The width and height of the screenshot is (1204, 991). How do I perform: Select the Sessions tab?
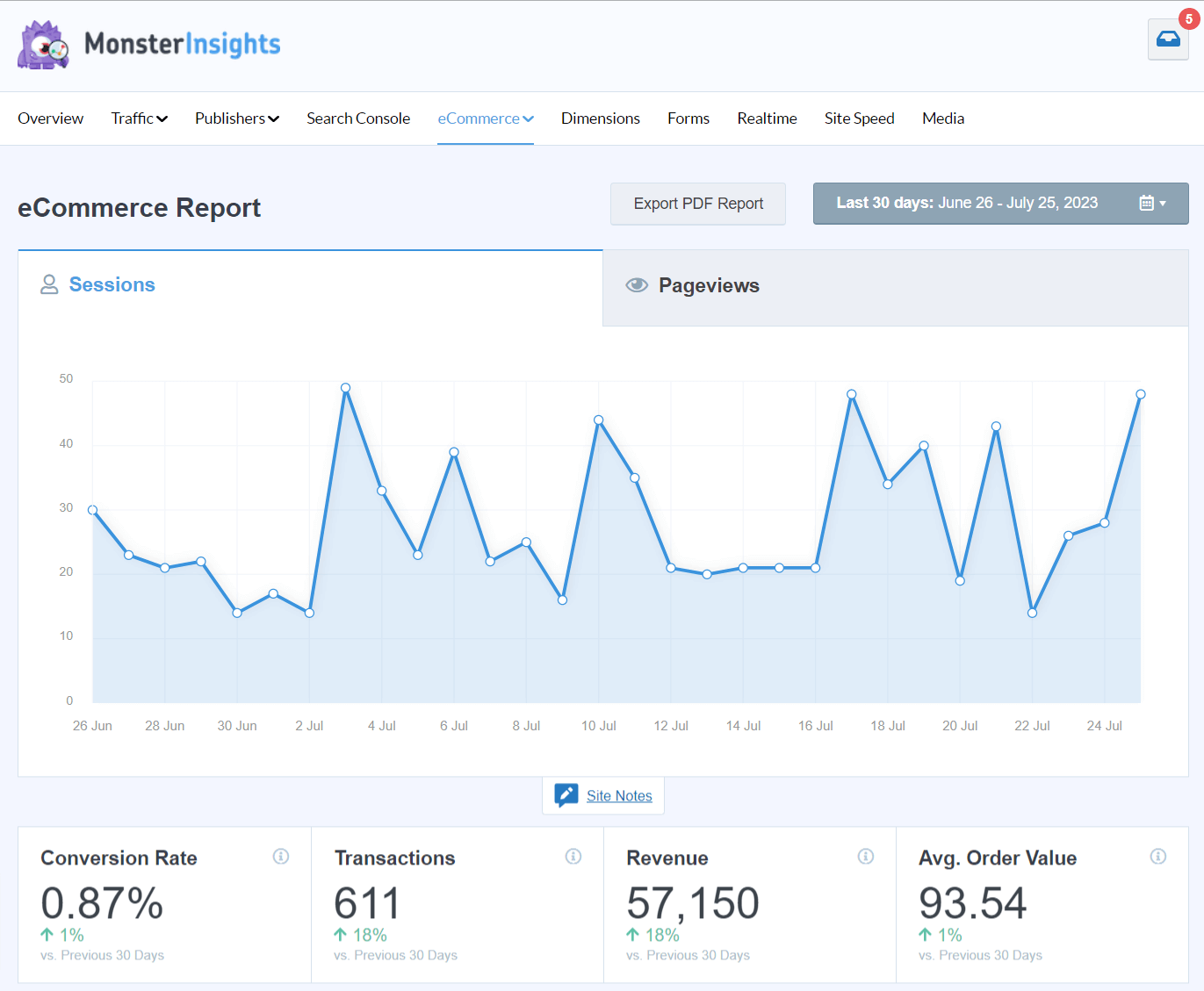tap(112, 284)
